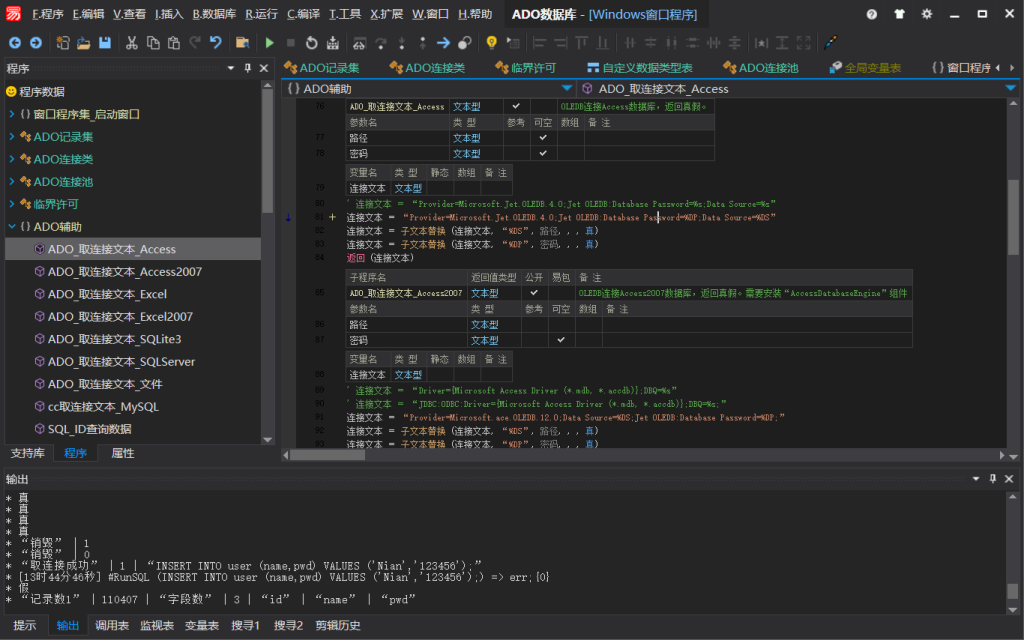
Task: Click the blue Undo arrow icon
Action: (215, 43)
